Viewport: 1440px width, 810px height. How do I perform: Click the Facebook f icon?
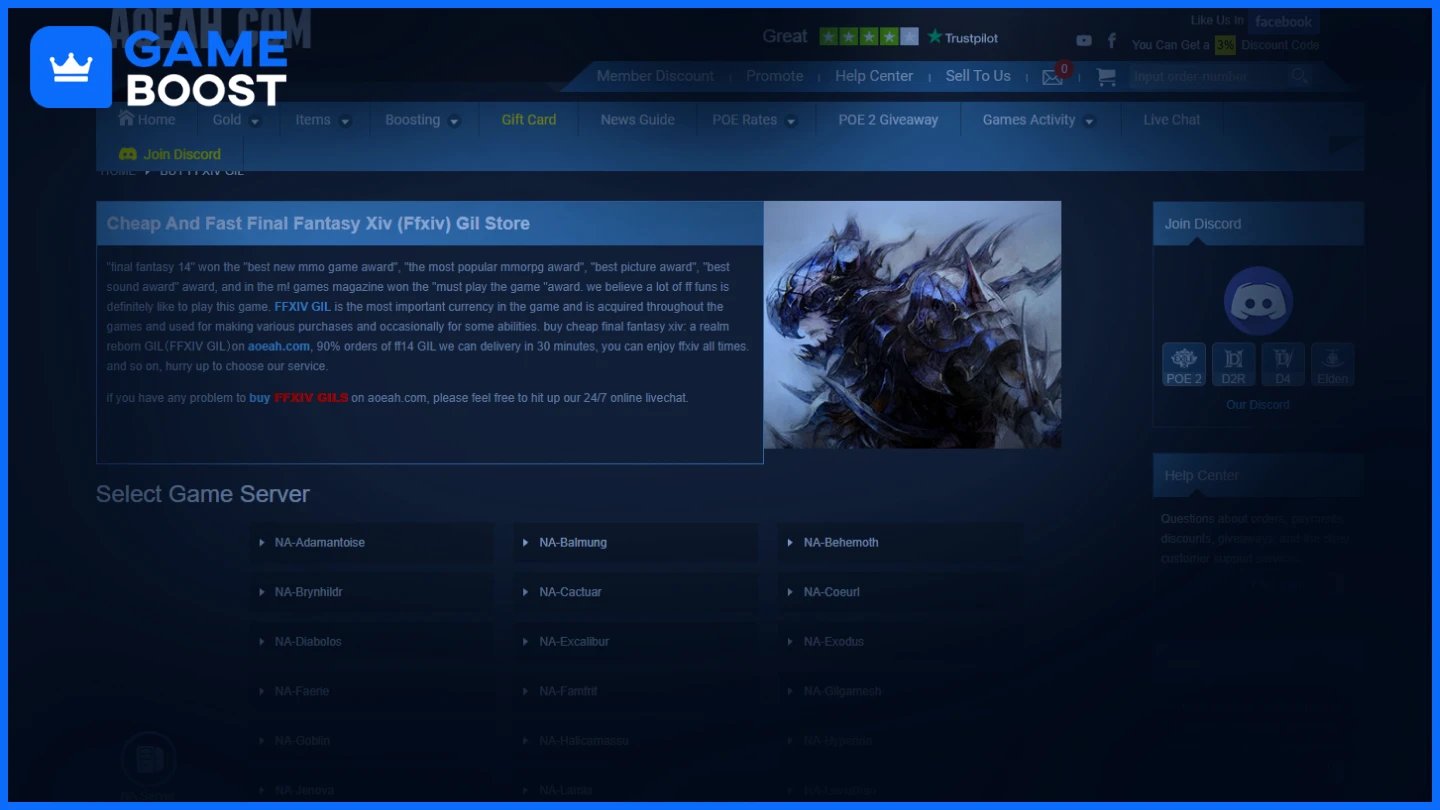[1112, 41]
